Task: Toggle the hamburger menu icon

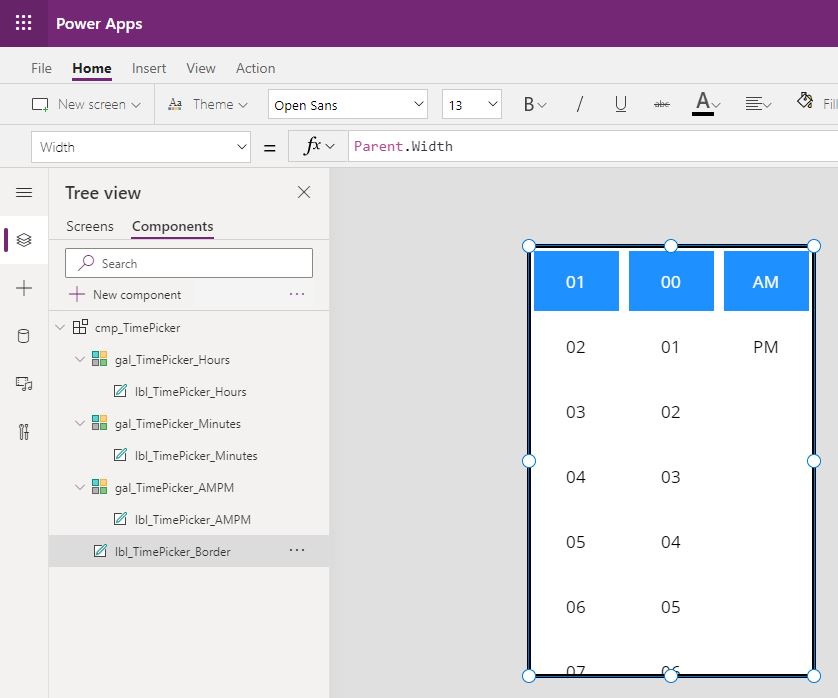Action: (x=24, y=192)
